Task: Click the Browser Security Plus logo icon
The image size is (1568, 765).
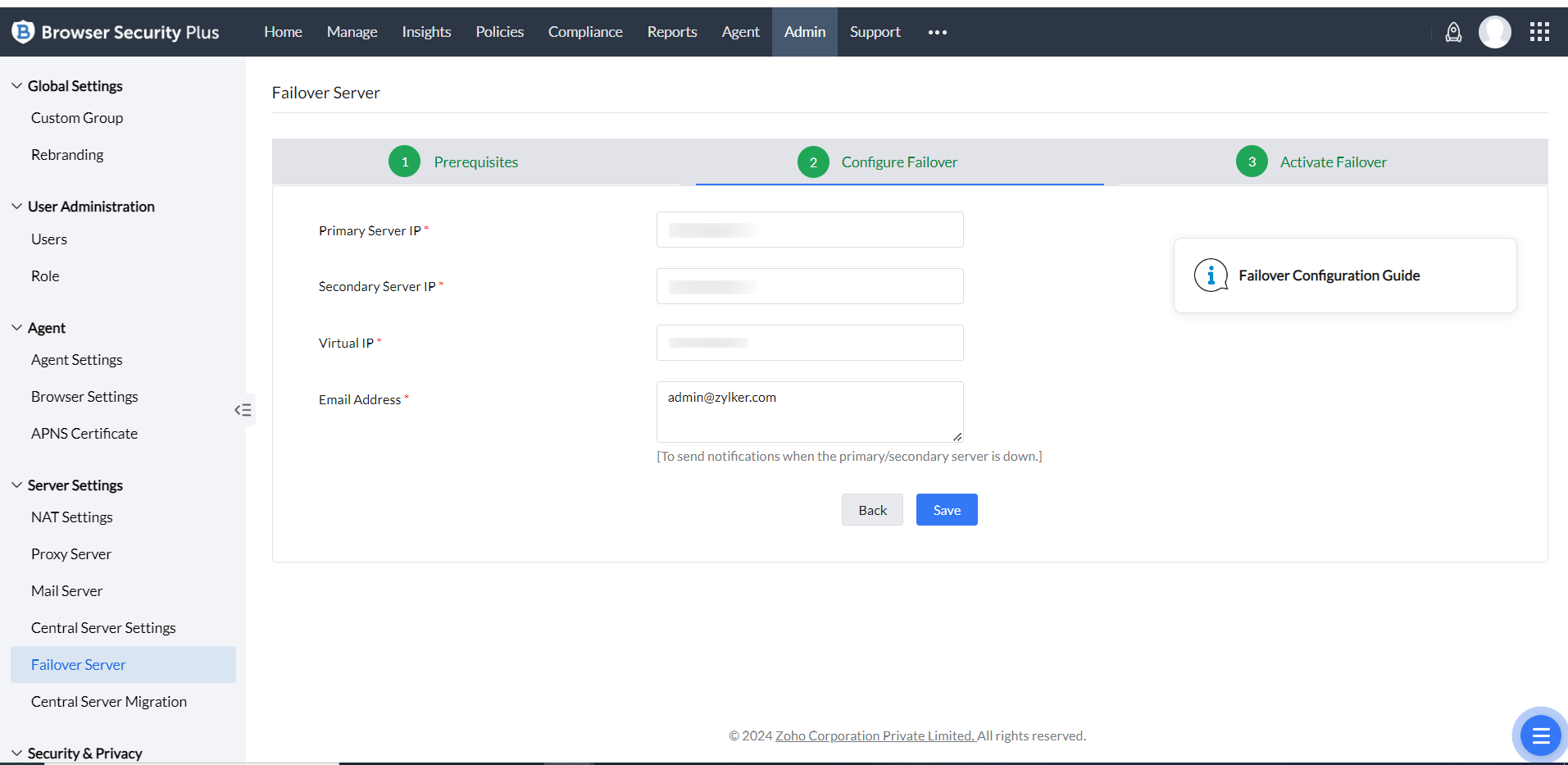Action: pyautogui.click(x=21, y=32)
